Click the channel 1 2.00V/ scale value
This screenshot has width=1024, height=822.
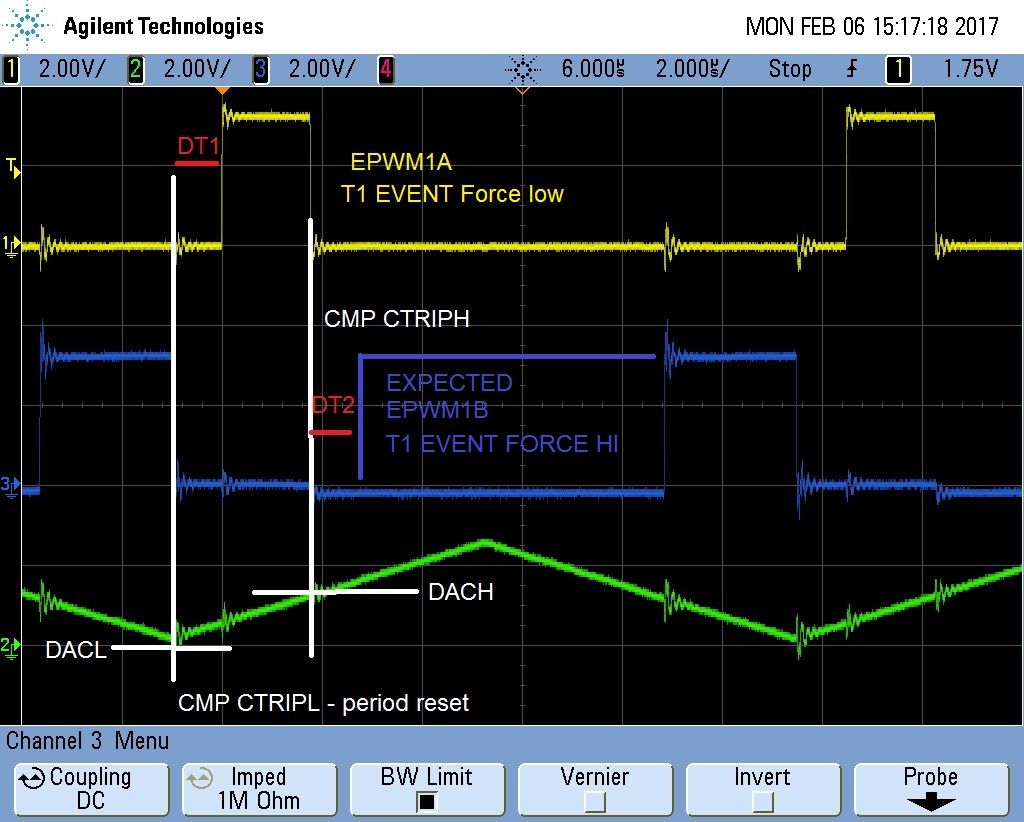click(x=72, y=69)
